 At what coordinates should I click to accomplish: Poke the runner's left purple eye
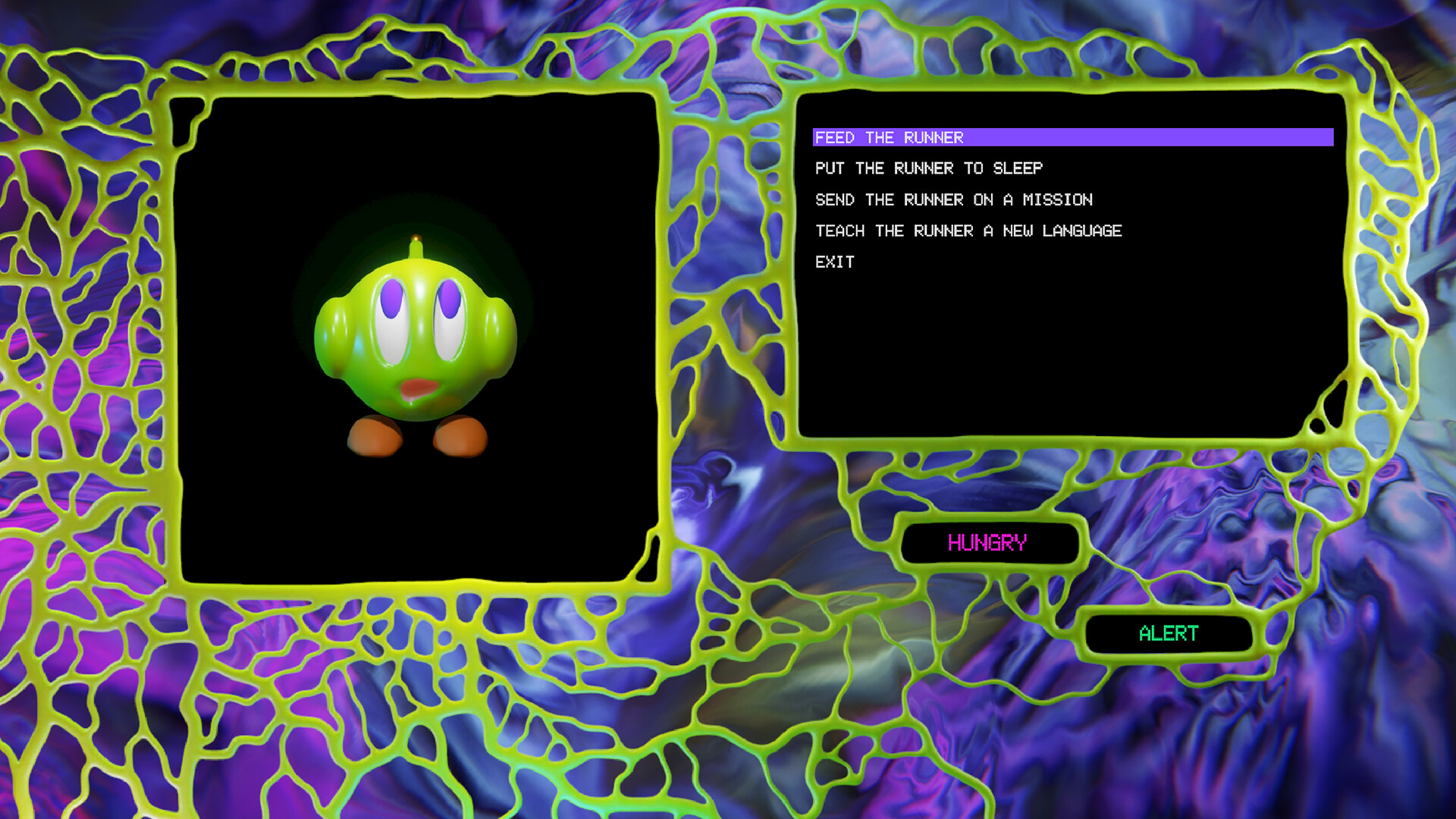[x=391, y=300]
